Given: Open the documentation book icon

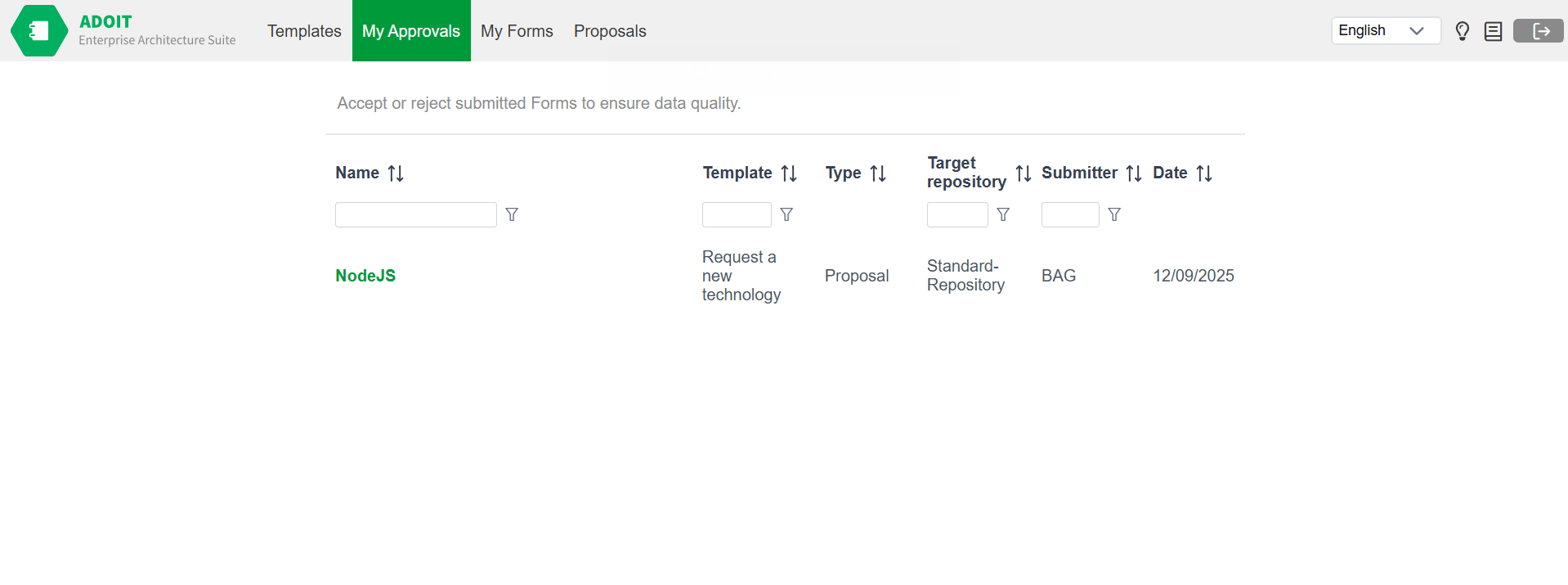Looking at the screenshot, I should (x=1493, y=30).
